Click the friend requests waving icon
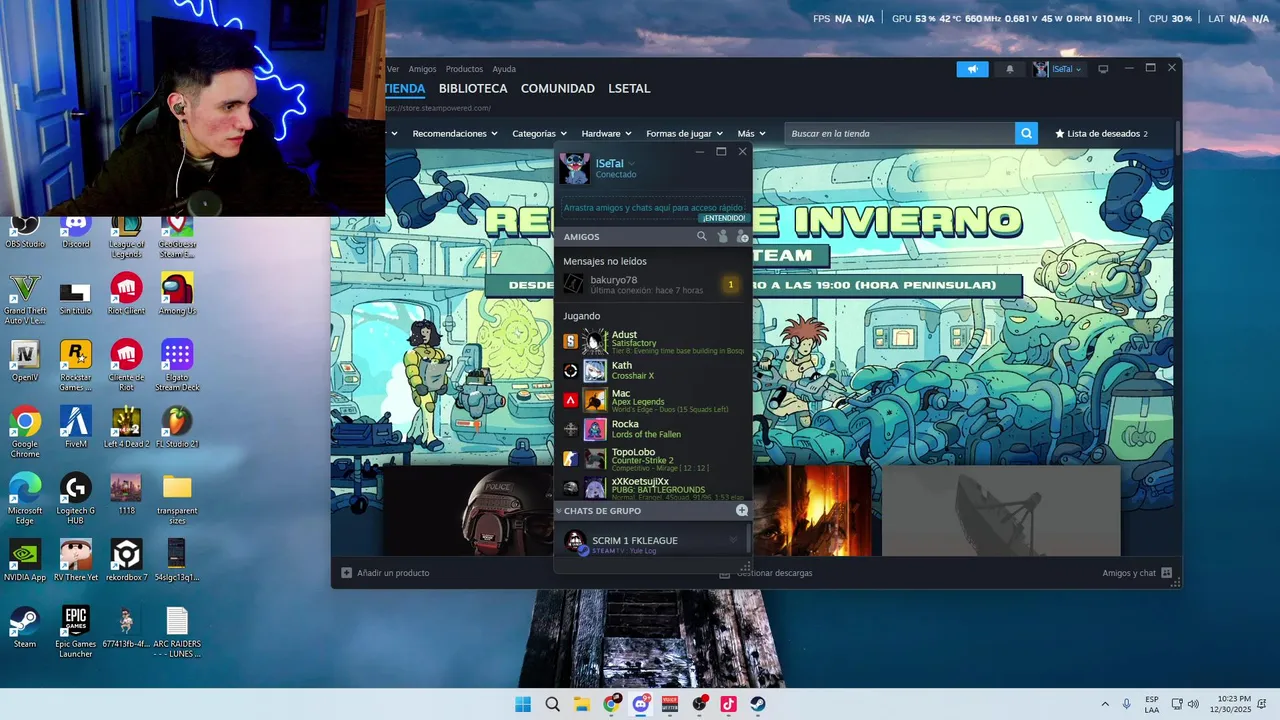 pos(722,237)
